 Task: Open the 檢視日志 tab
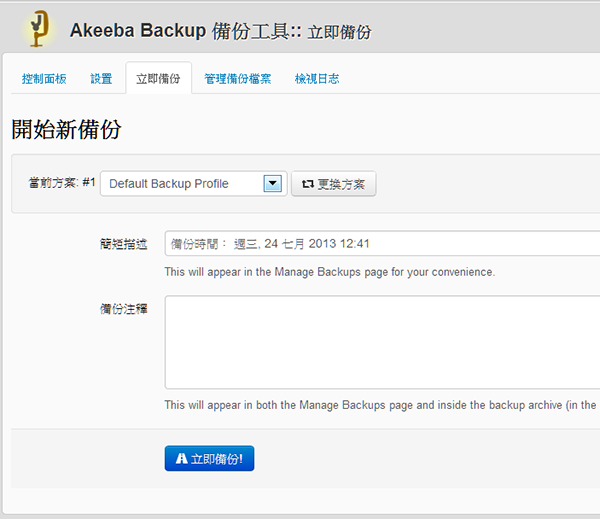coord(317,78)
